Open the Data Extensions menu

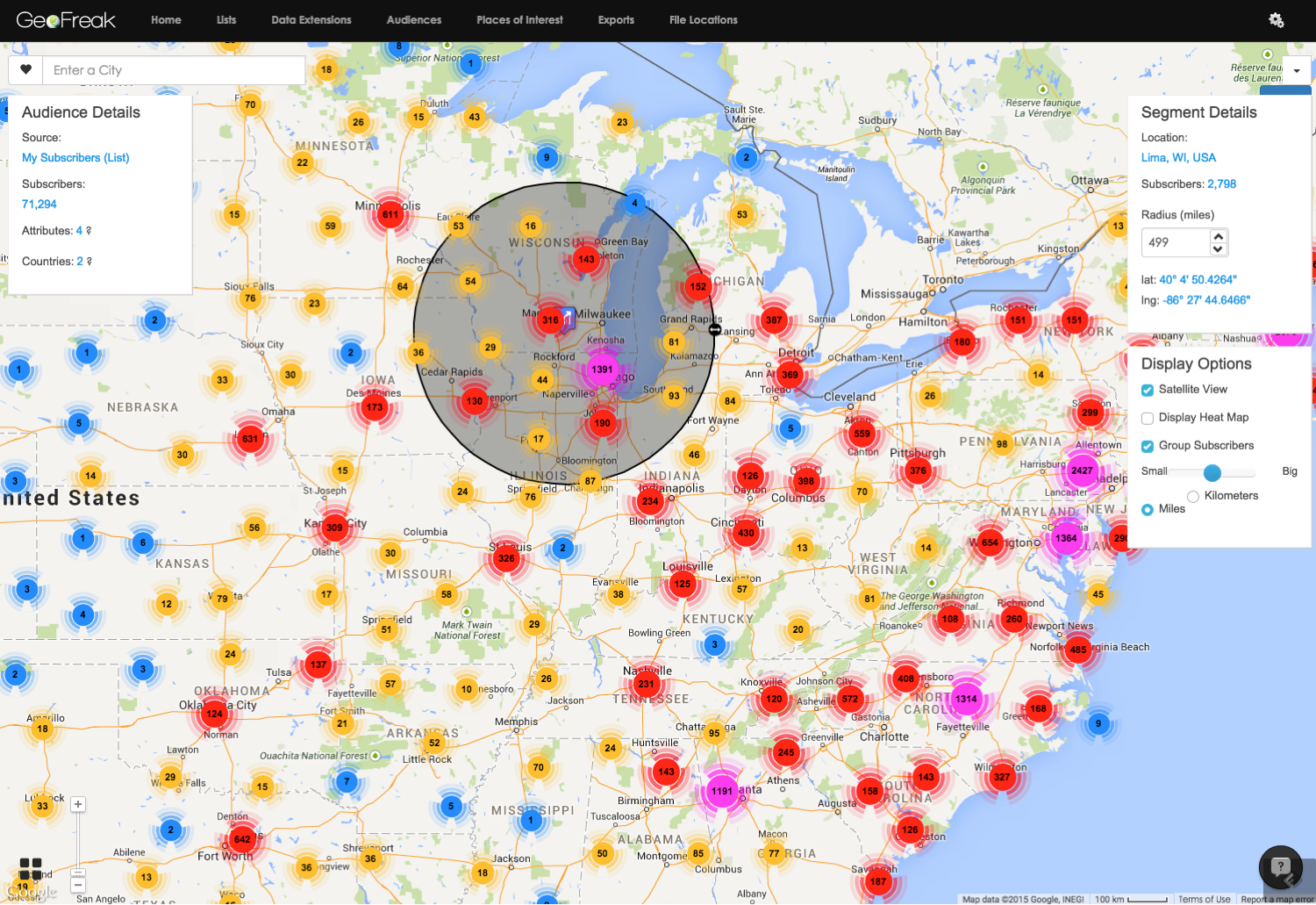[x=311, y=20]
